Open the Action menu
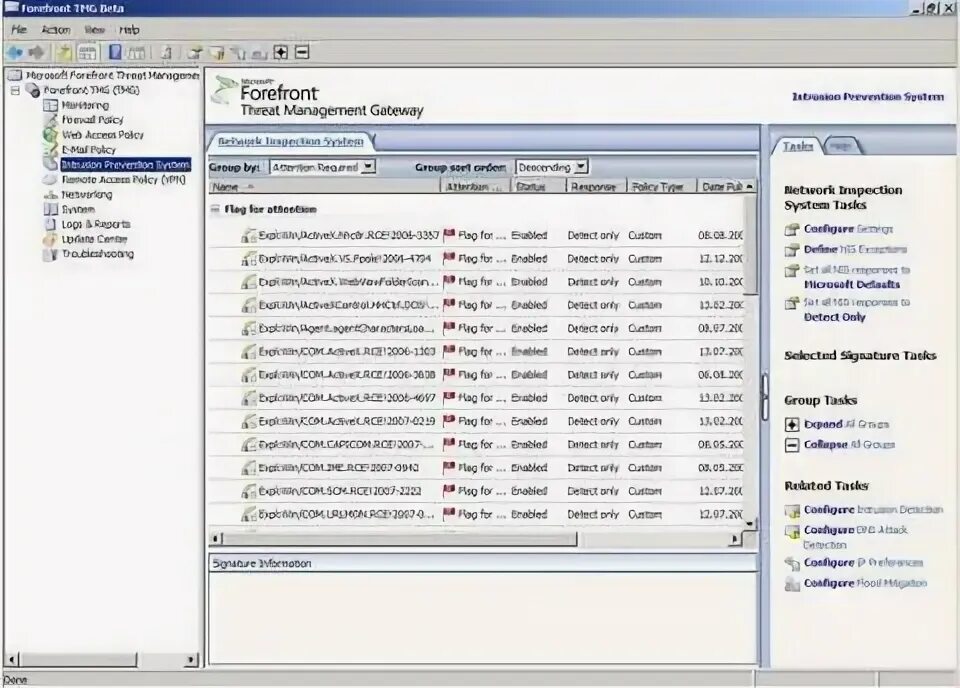 click(x=56, y=29)
